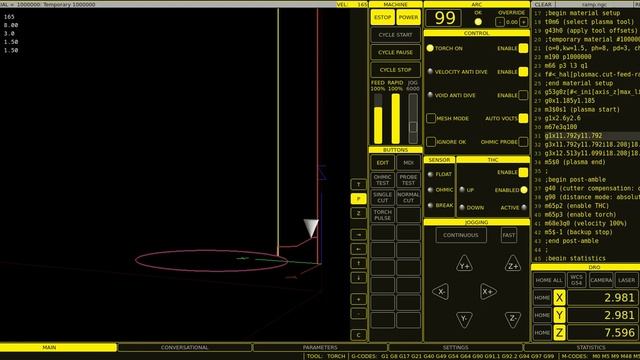Enable Ignore OK checkbox

431,142
